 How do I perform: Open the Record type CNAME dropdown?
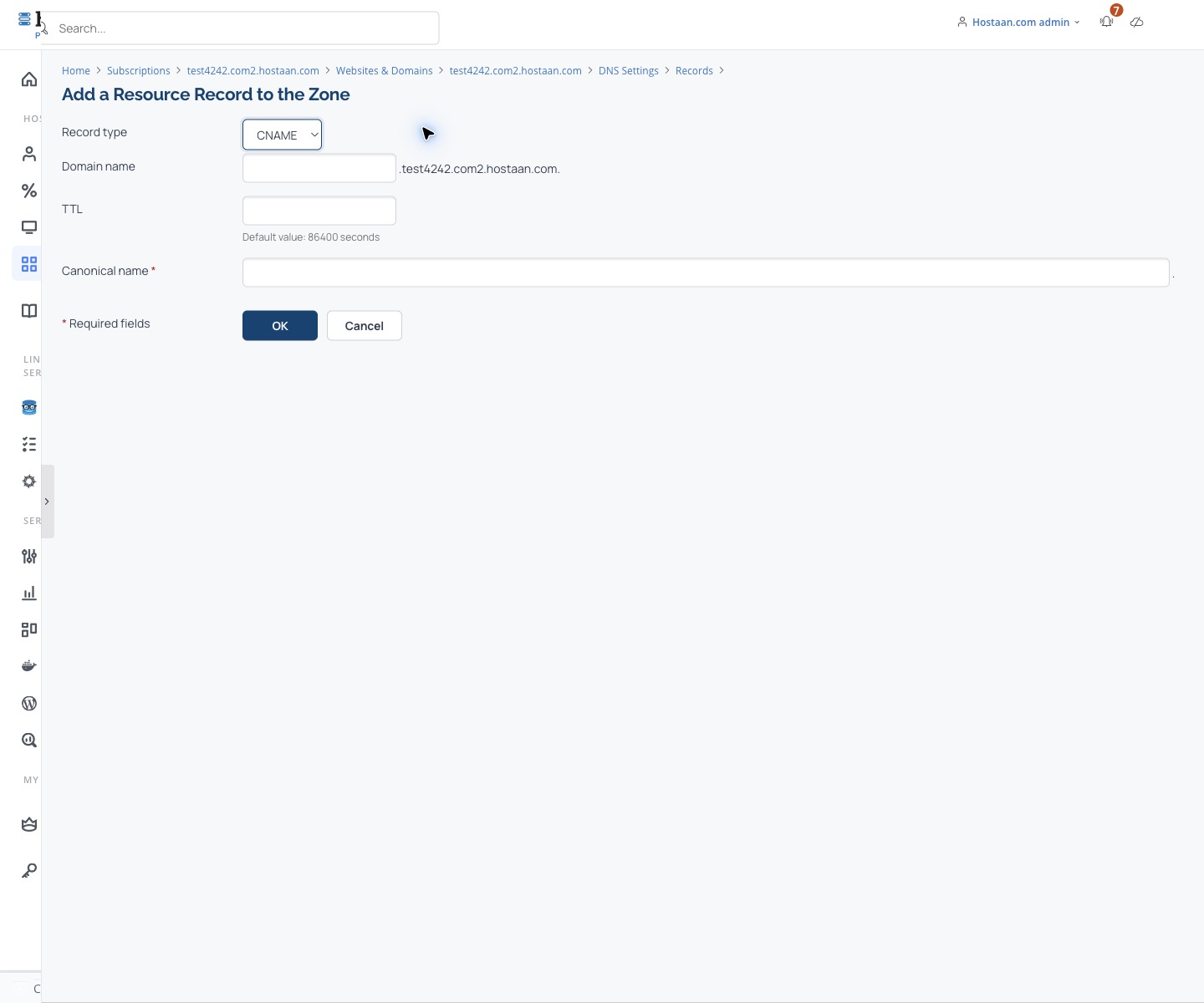pos(282,135)
